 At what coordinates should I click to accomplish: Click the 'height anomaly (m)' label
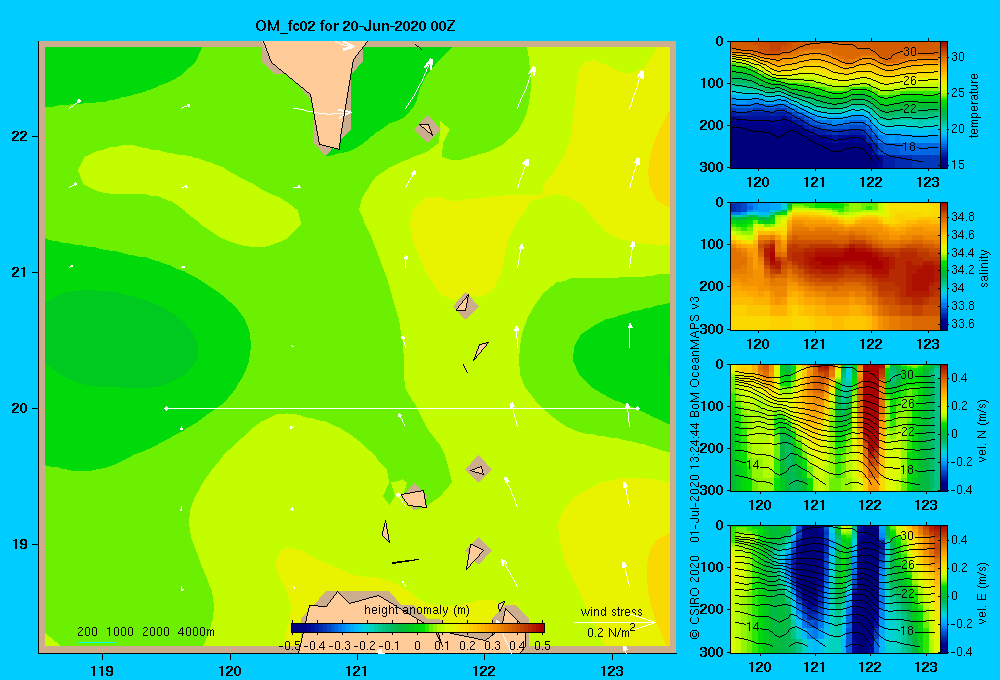point(417,610)
